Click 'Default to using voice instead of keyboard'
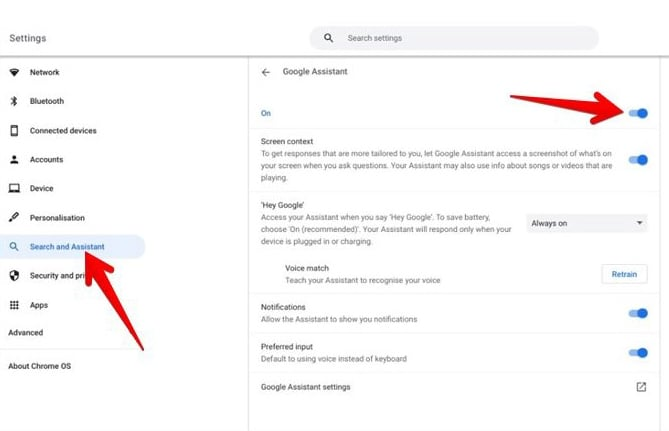This screenshot has height=431, width=669. click(x=334, y=359)
